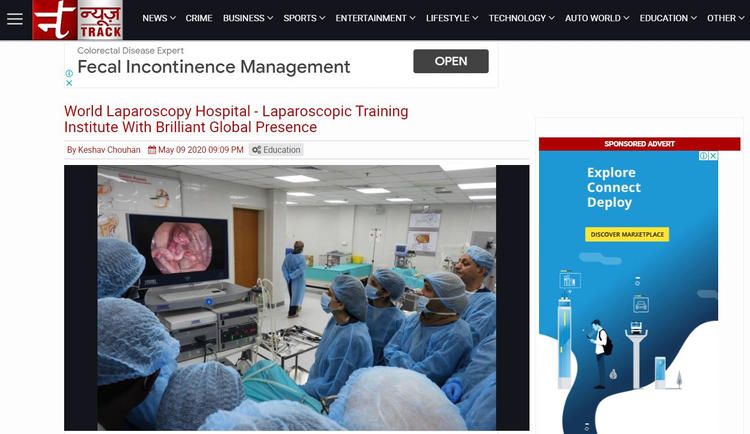This screenshot has width=750, height=434.
Task: Expand the Education dropdown menu in navbar
Action: (668, 18)
